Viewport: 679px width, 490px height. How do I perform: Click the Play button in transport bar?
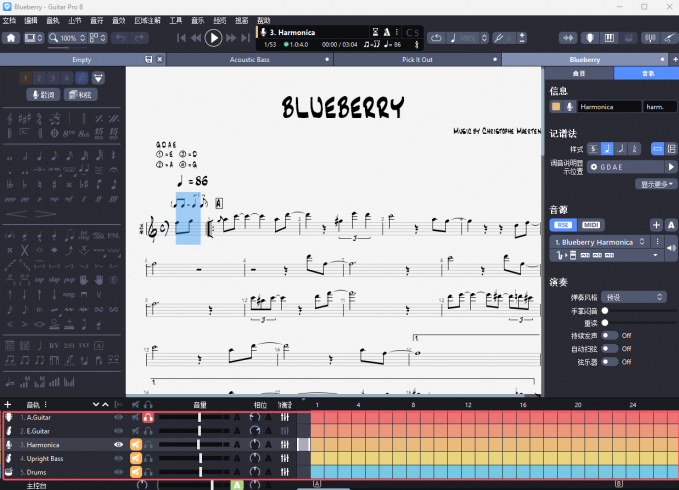click(x=213, y=38)
